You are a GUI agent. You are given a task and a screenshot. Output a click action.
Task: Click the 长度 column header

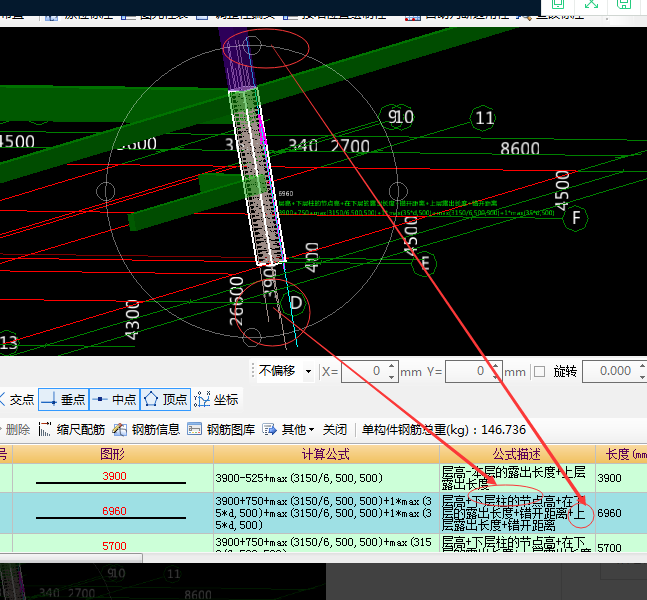[x=621, y=454]
